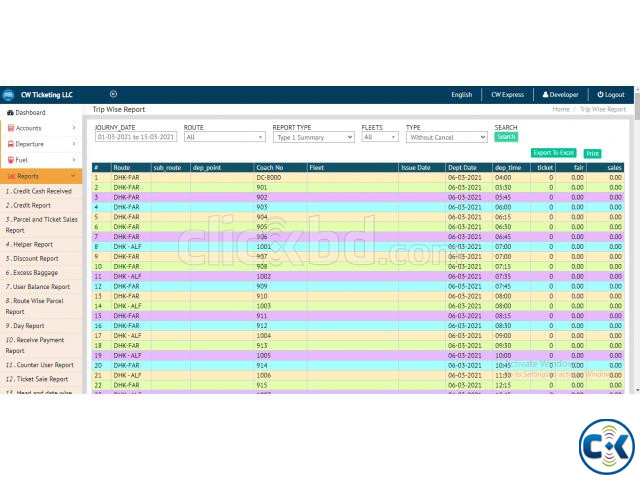
Task: Open Receive Payment Report
Action: click(x=35, y=345)
